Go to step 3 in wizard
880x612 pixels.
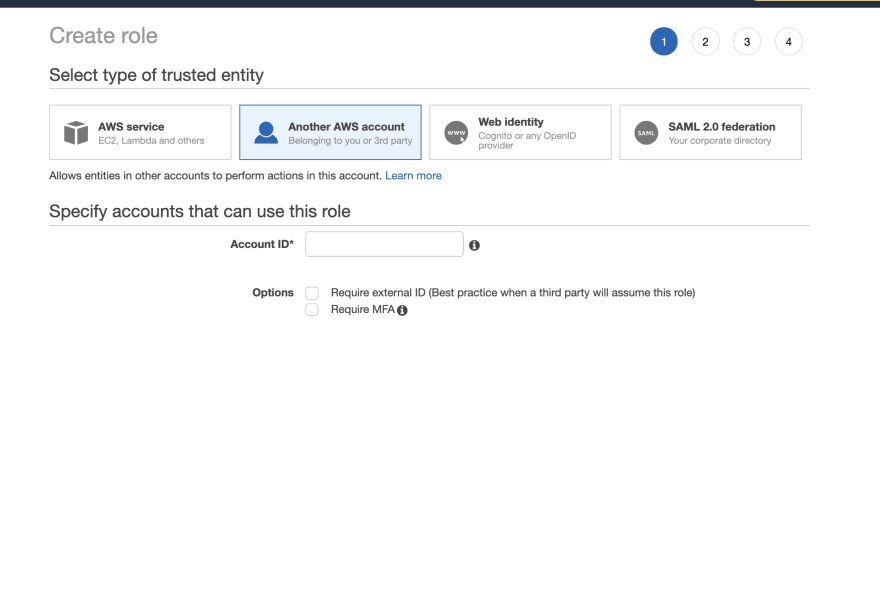click(x=747, y=42)
